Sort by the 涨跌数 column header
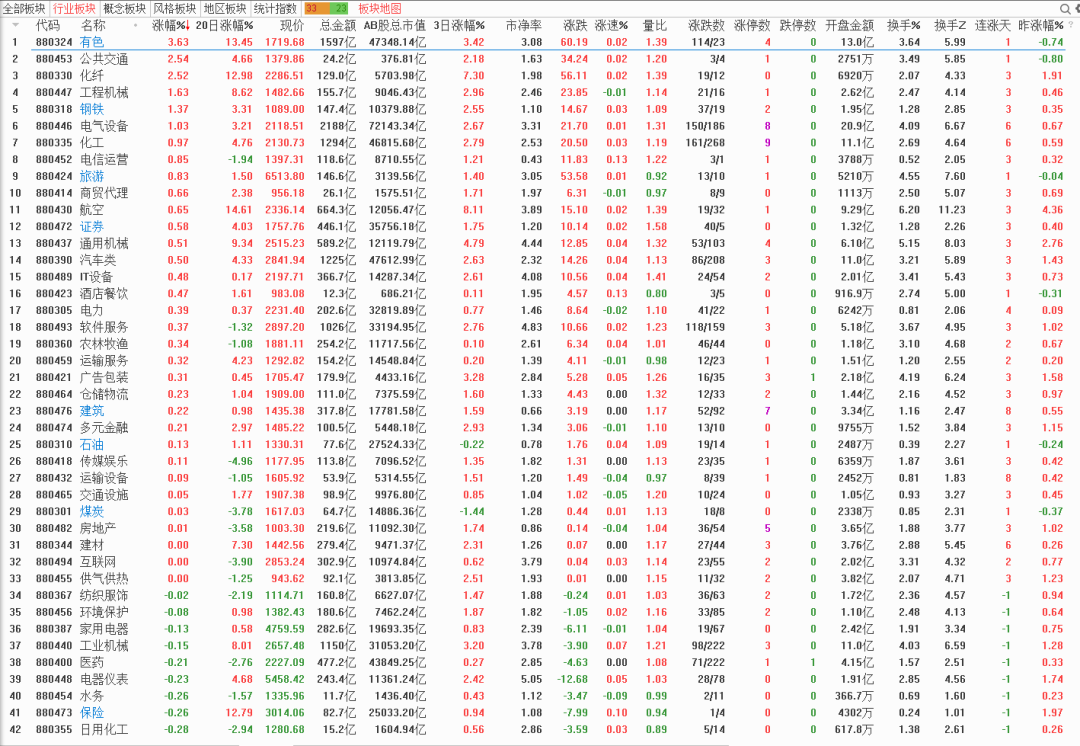Viewport: 1080px width, 746px height. coord(707,25)
